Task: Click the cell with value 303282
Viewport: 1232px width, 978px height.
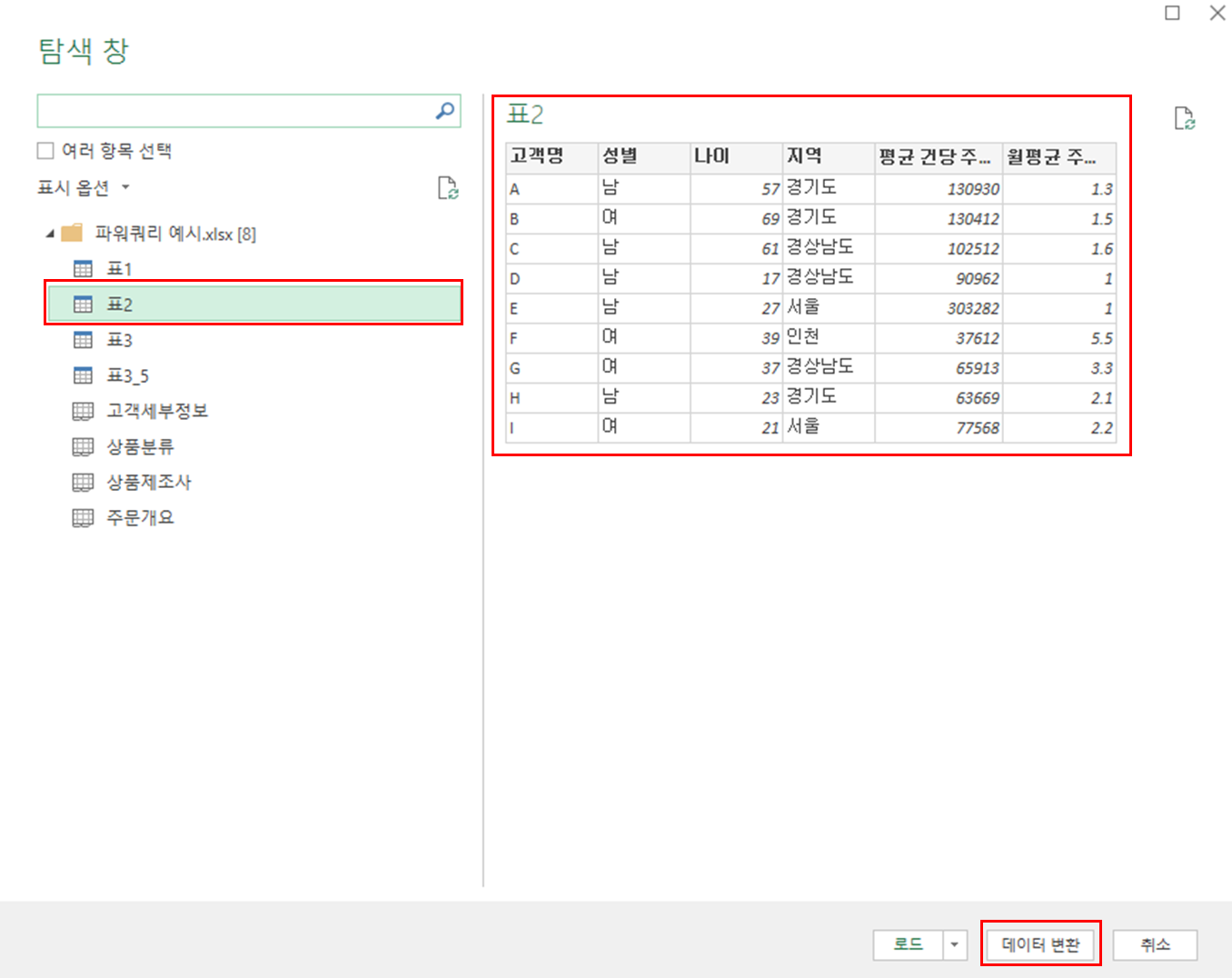Action: 939,308
